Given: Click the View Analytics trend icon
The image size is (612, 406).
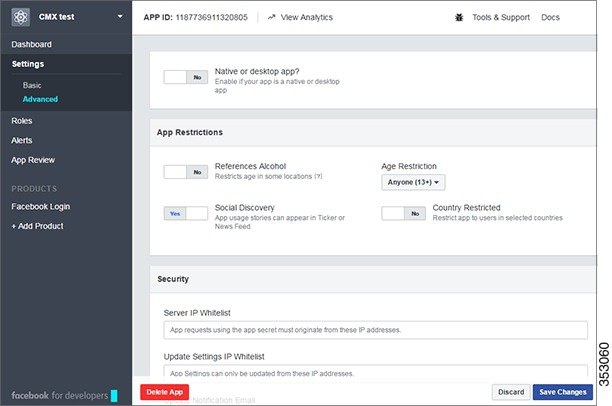Looking at the screenshot, I should 271,17.
